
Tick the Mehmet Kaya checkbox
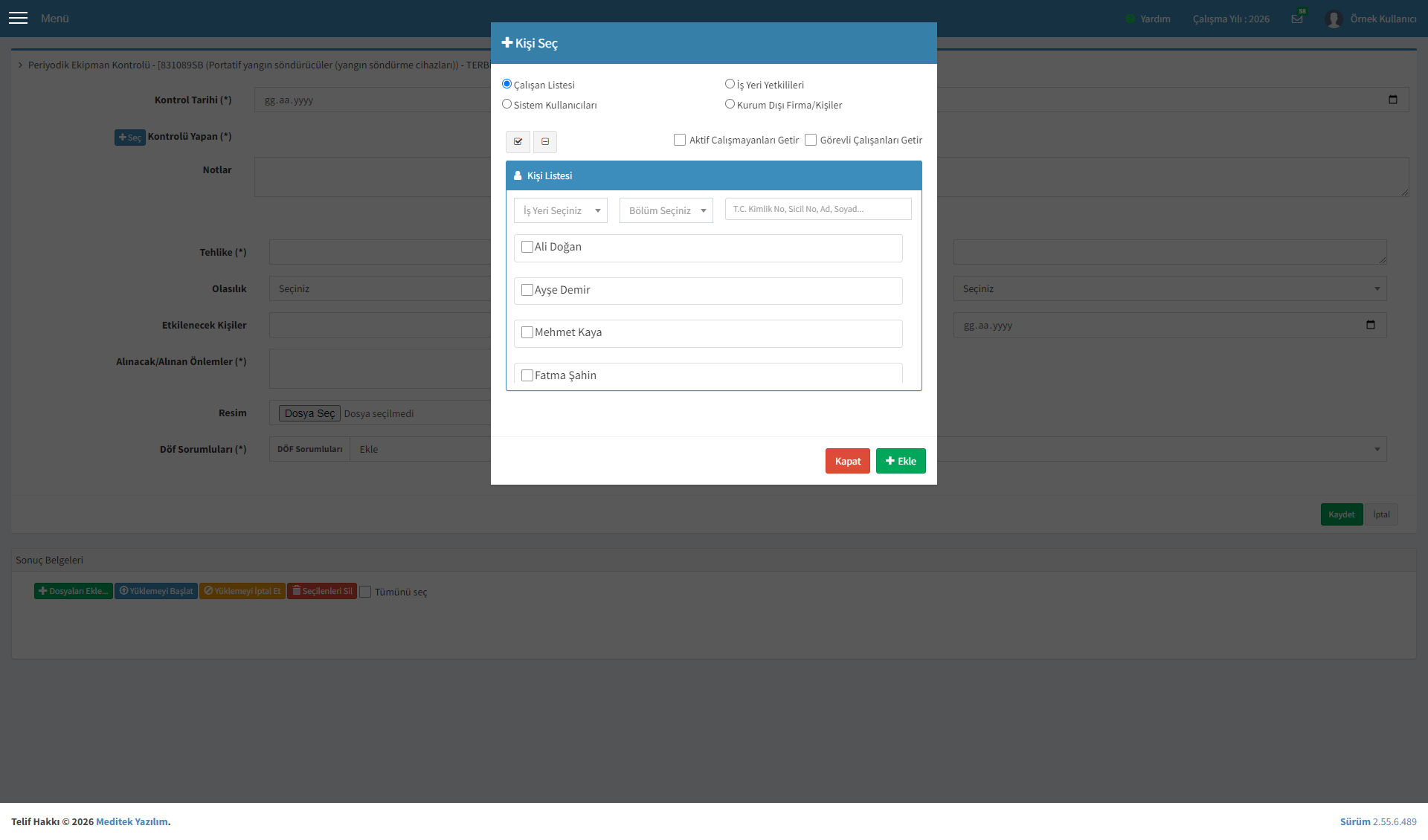[x=527, y=332]
